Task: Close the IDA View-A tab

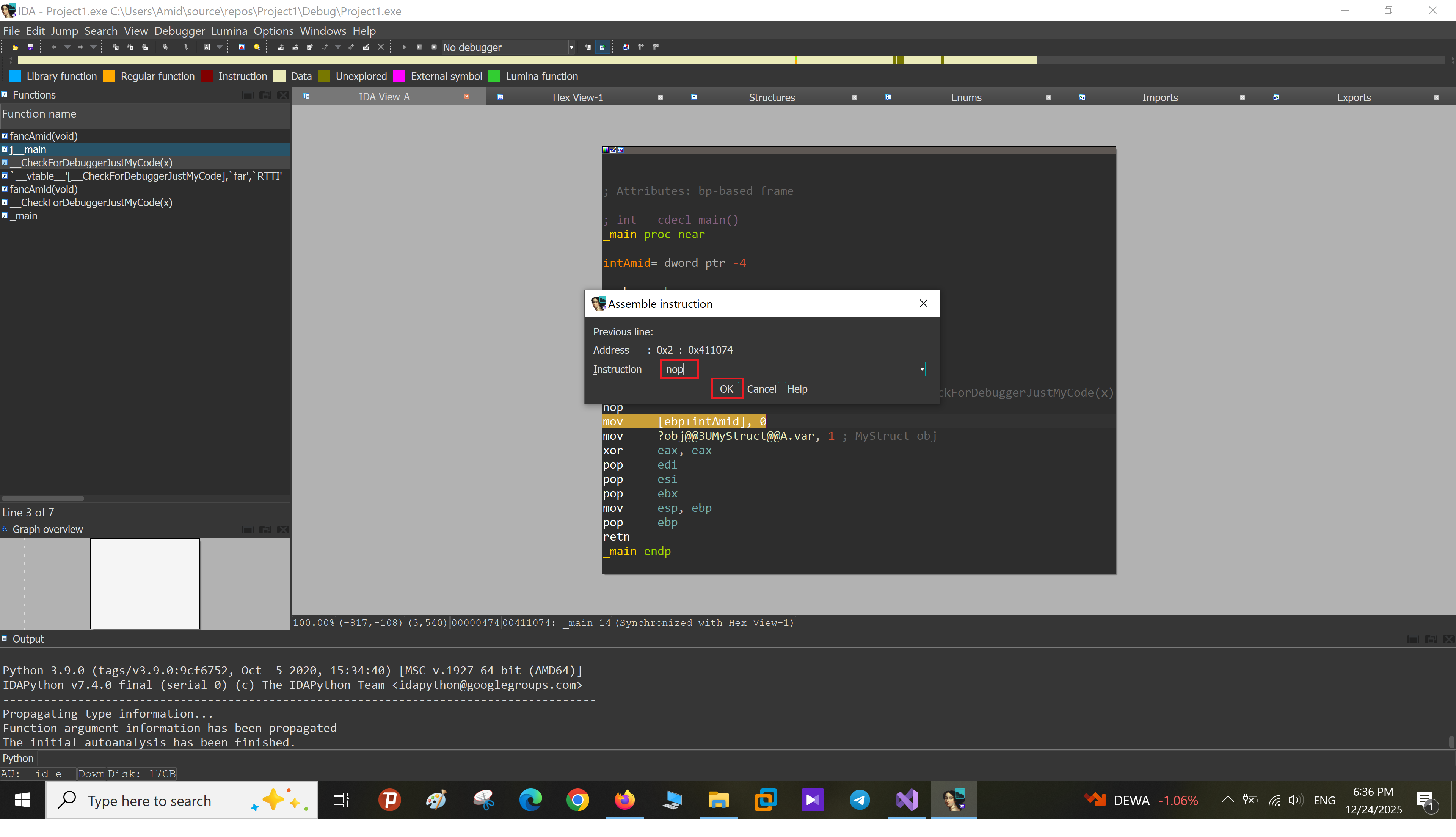Action: pos(467,97)
